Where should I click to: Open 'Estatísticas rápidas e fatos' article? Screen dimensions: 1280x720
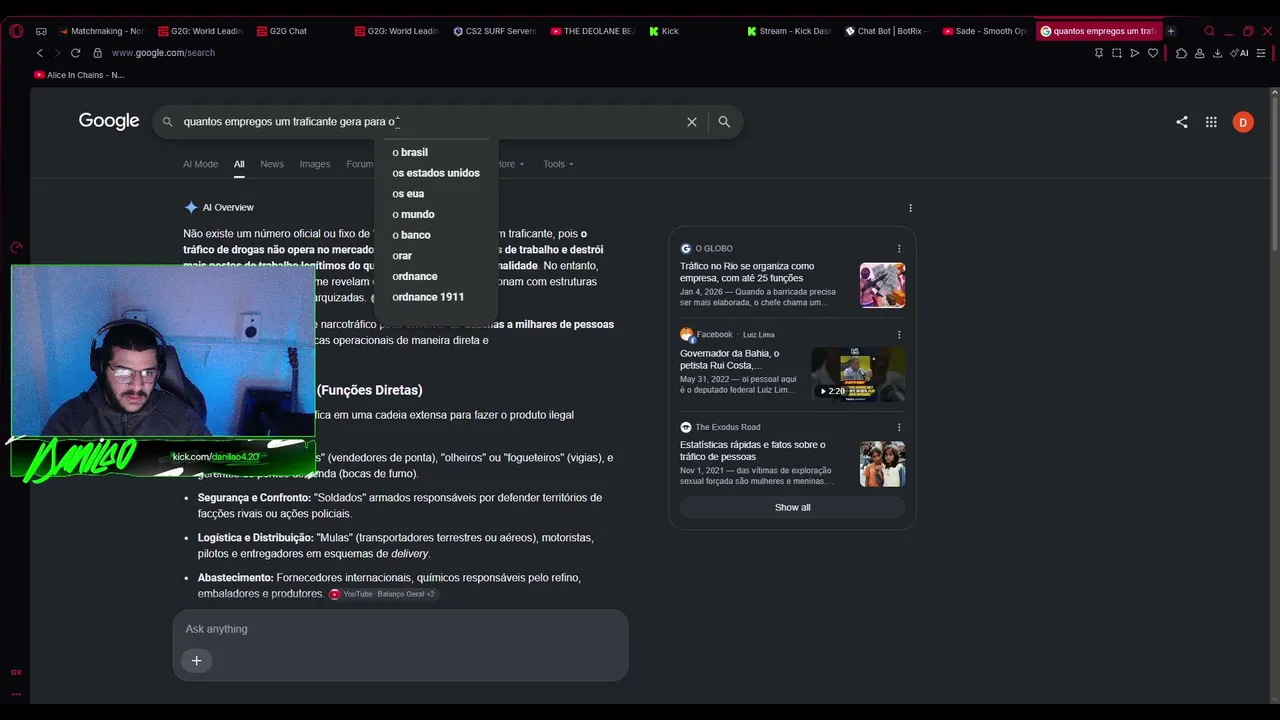point(753,451)
